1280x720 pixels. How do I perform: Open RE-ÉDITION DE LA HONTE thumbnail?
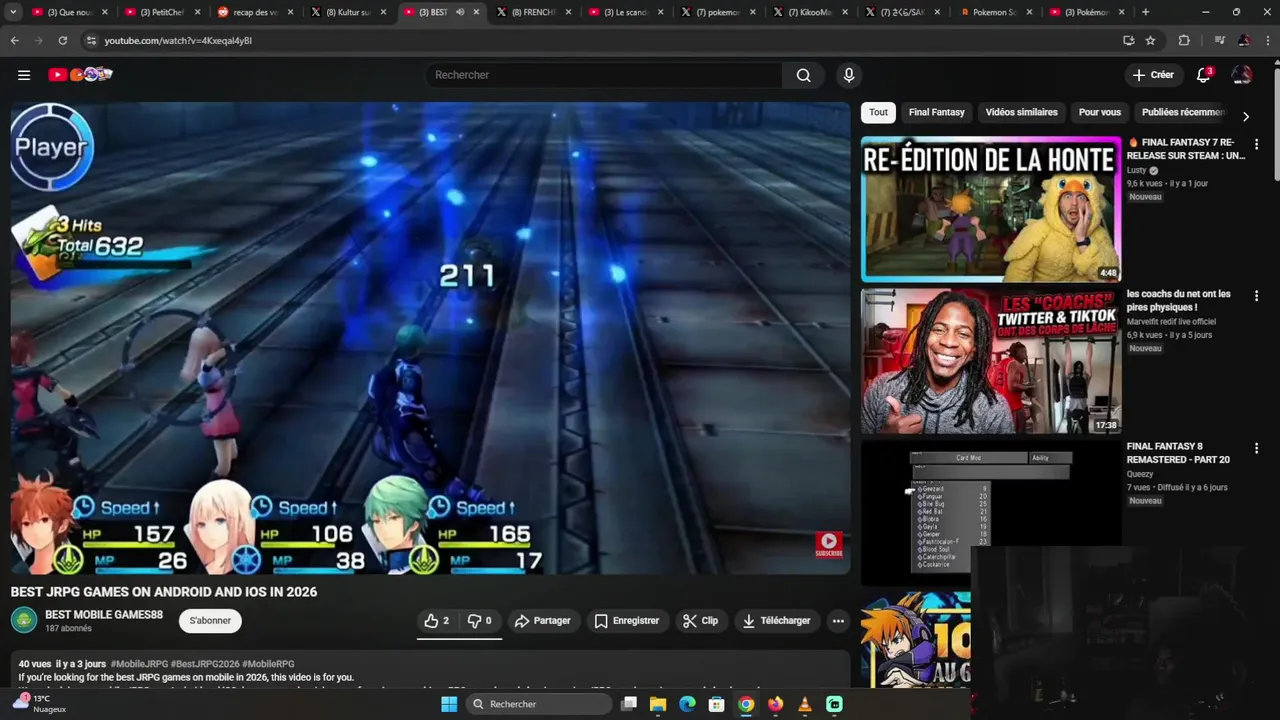[x=991, y=209]
